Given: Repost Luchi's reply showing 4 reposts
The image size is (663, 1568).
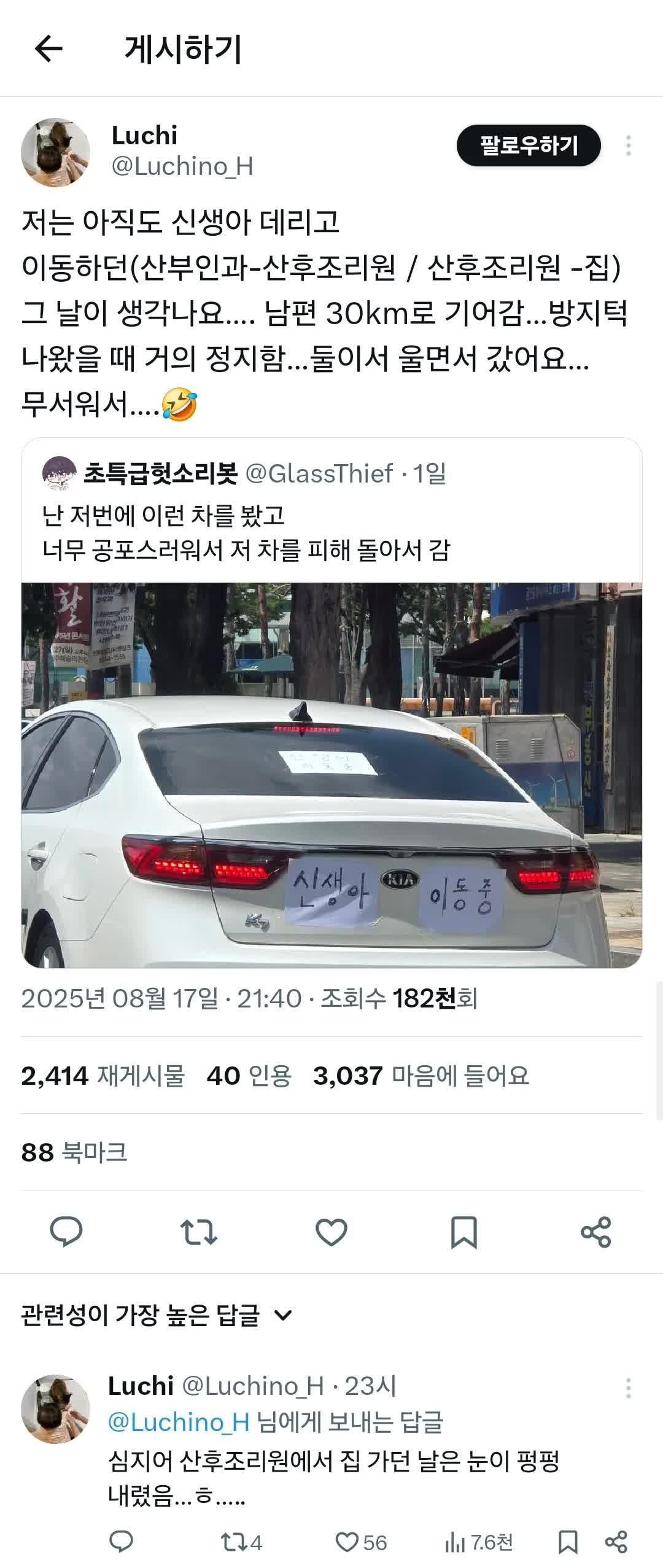Looking at the screenshot, I should [x=241, y=1543].
